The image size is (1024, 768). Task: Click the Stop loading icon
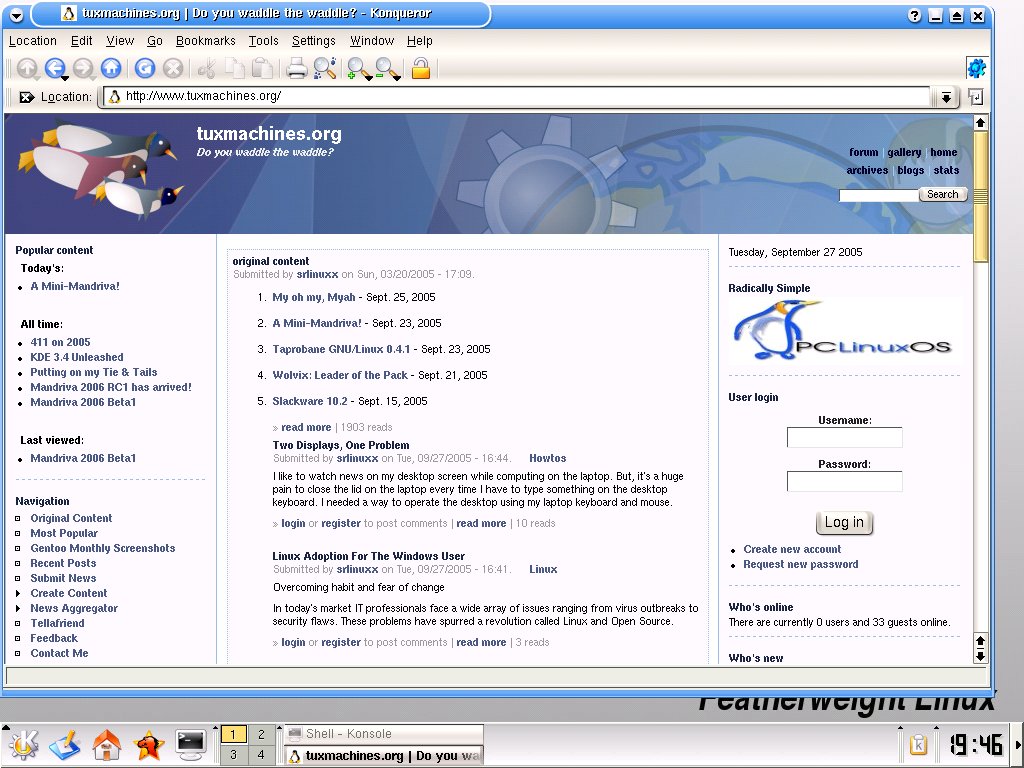(x=173, y=68)
